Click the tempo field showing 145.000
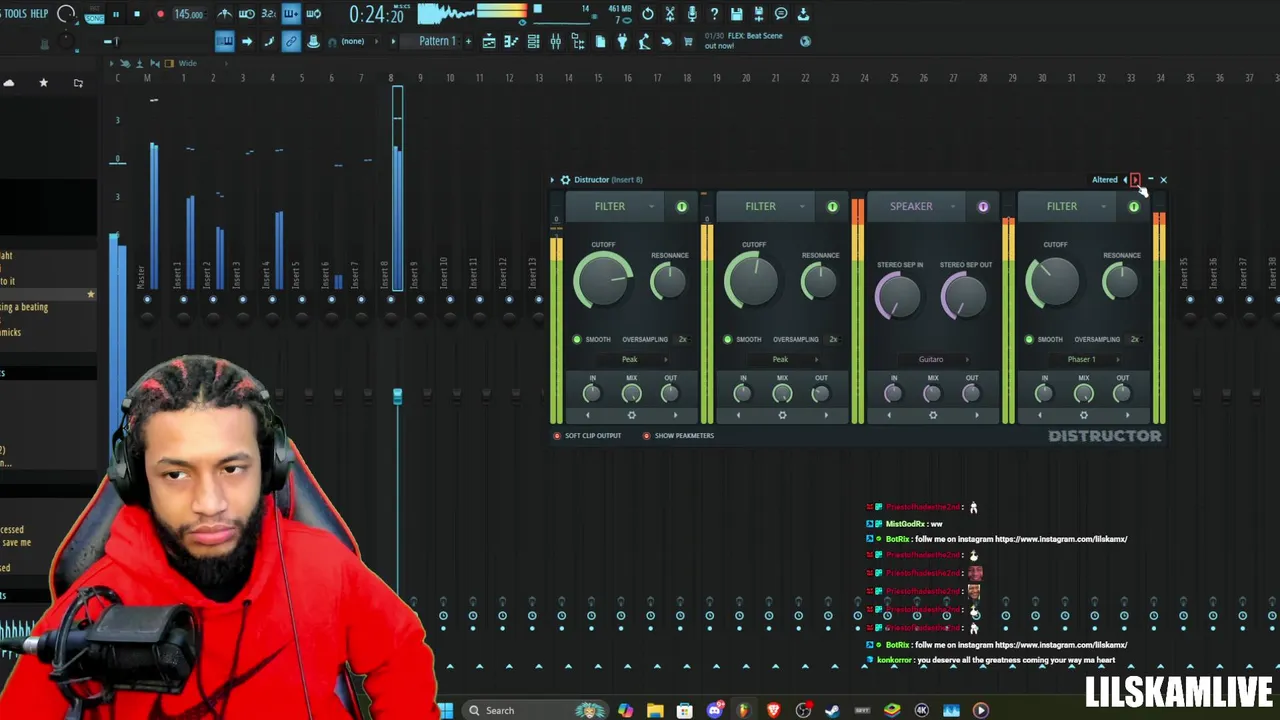Viewport: 1280px width, 720px height. tap(188, 14)
